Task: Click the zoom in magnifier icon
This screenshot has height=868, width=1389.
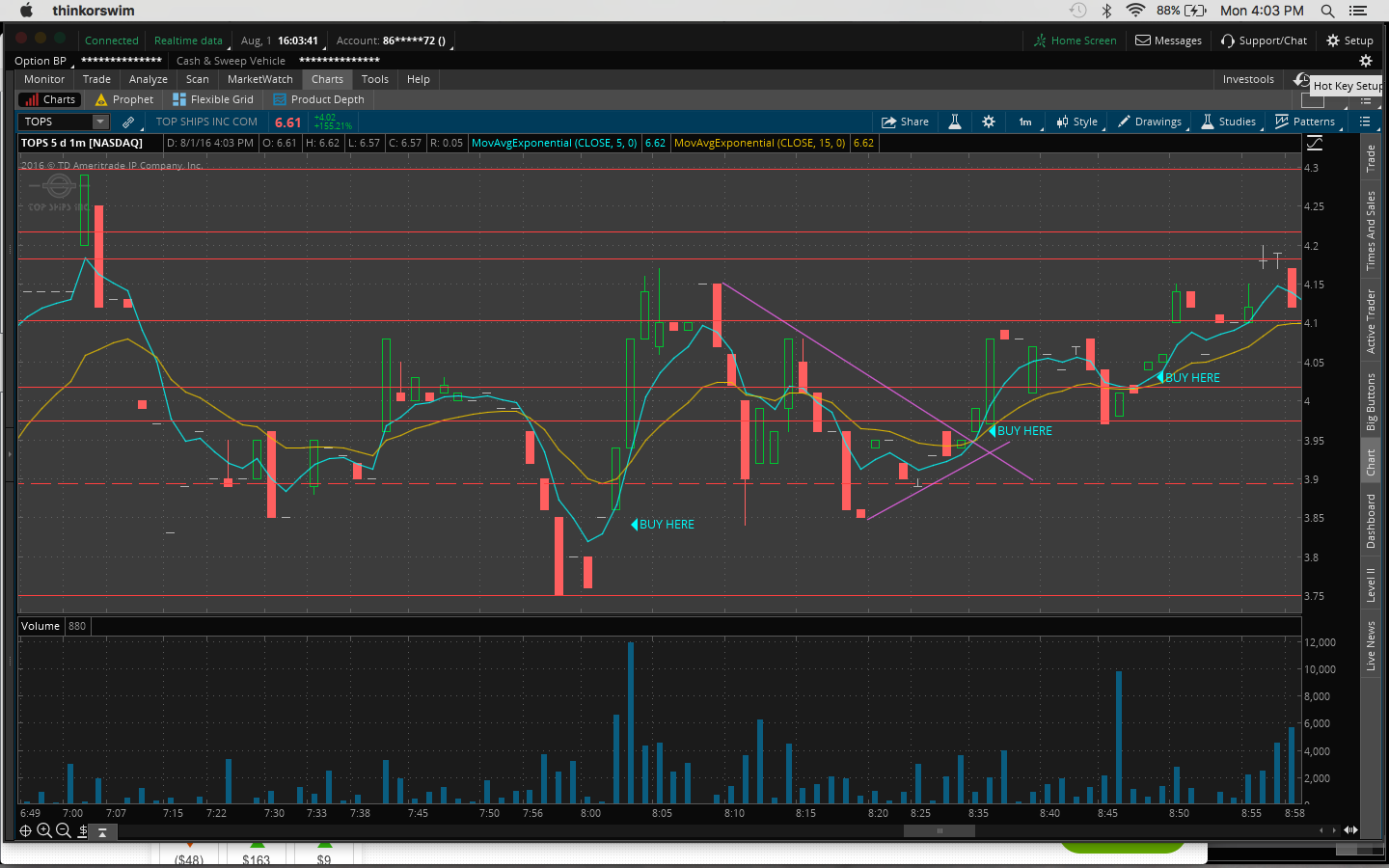Action: (x=44, y=830)
